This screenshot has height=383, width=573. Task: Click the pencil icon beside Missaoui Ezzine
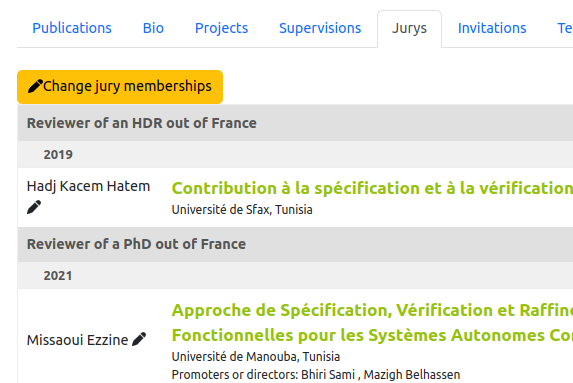click(x=139, y=339)
